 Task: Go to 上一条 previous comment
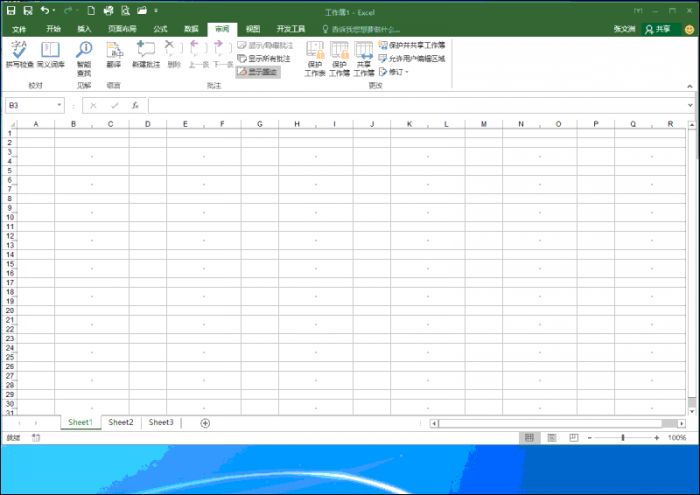[x=198, y=54]
